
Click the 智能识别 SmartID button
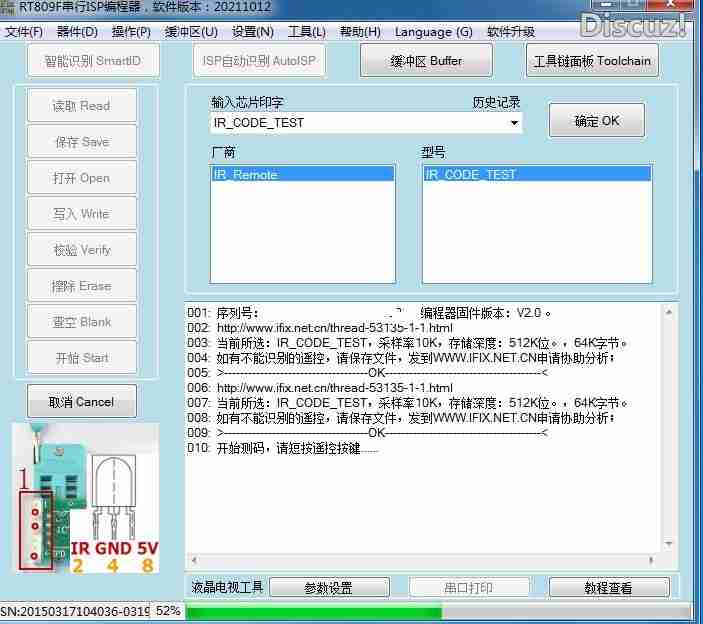coord(93,61)
